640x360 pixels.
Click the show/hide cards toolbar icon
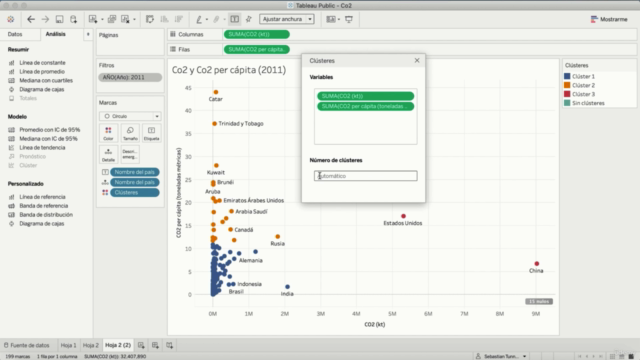[331, 19]
